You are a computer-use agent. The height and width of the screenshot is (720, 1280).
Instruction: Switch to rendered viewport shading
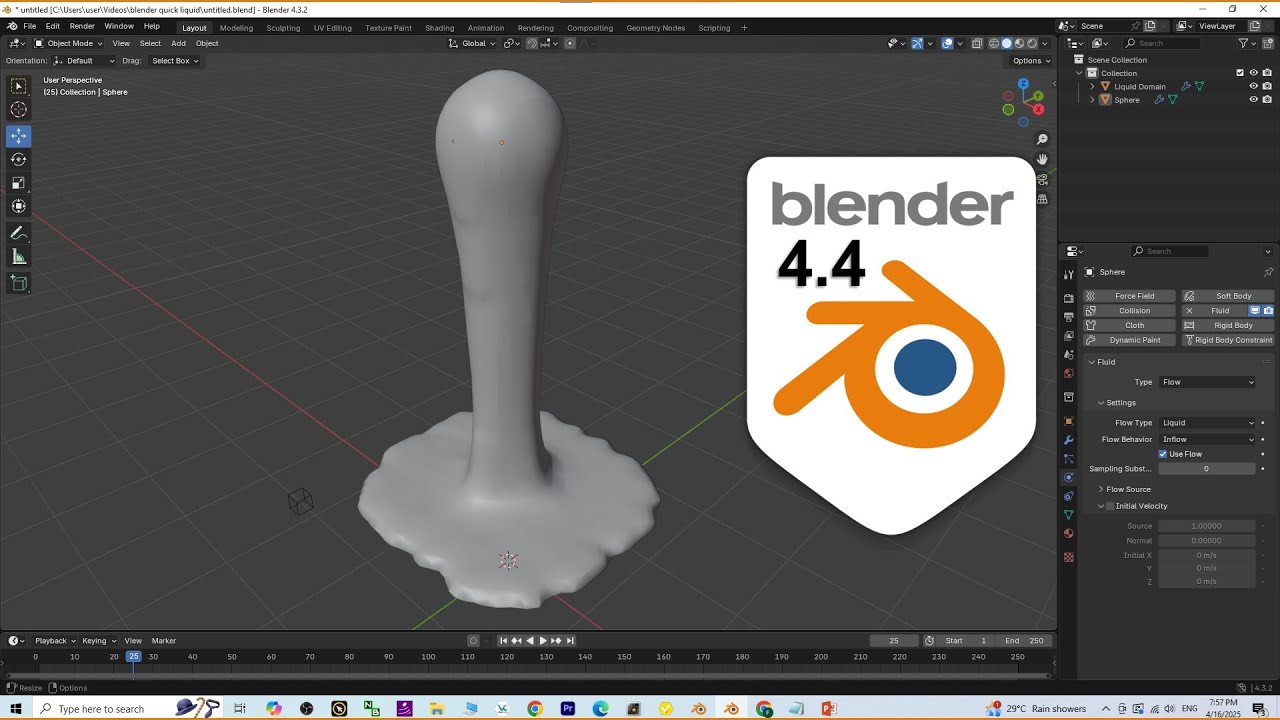[1033, 43]
